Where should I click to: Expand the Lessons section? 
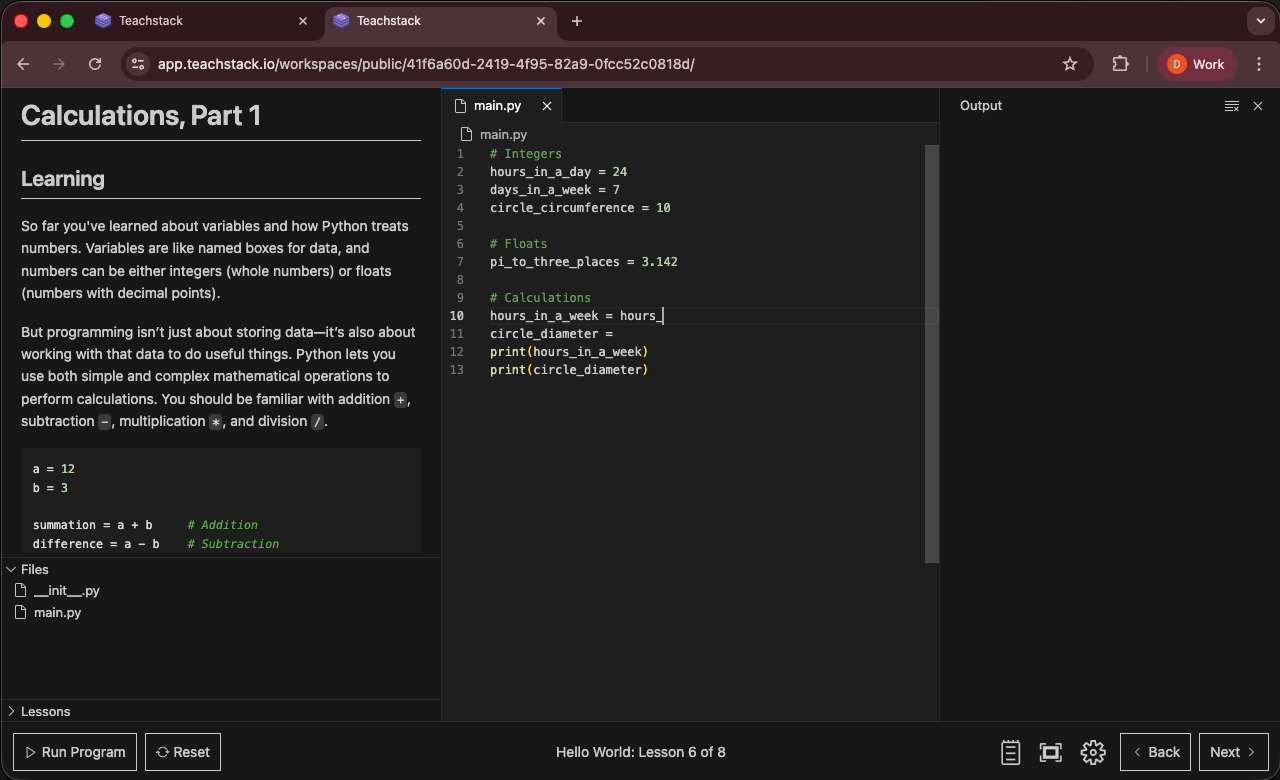pos(11,711)
